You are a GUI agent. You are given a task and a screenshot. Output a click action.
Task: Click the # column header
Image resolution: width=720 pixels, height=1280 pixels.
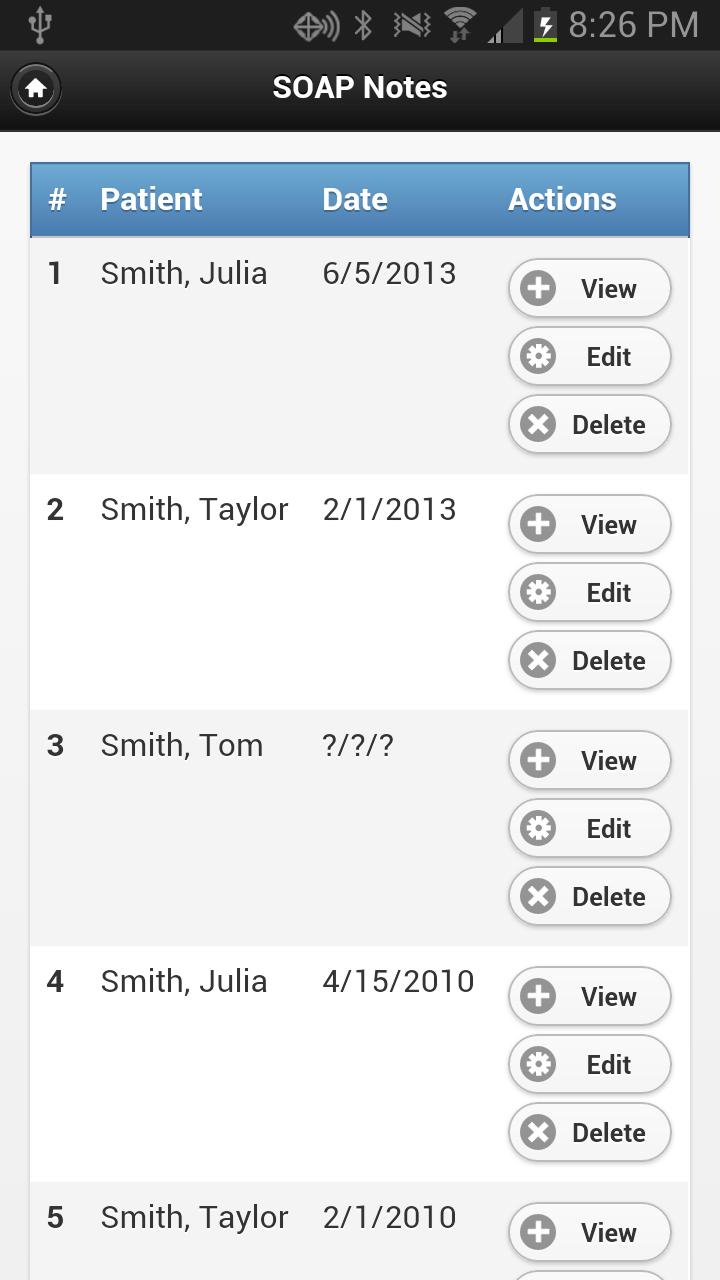coord(57,200)
